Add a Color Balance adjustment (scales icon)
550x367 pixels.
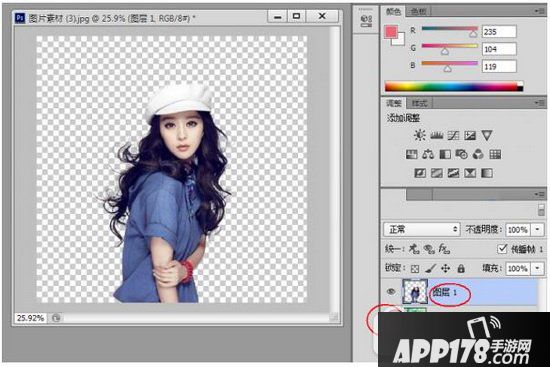tap(428, 154)
